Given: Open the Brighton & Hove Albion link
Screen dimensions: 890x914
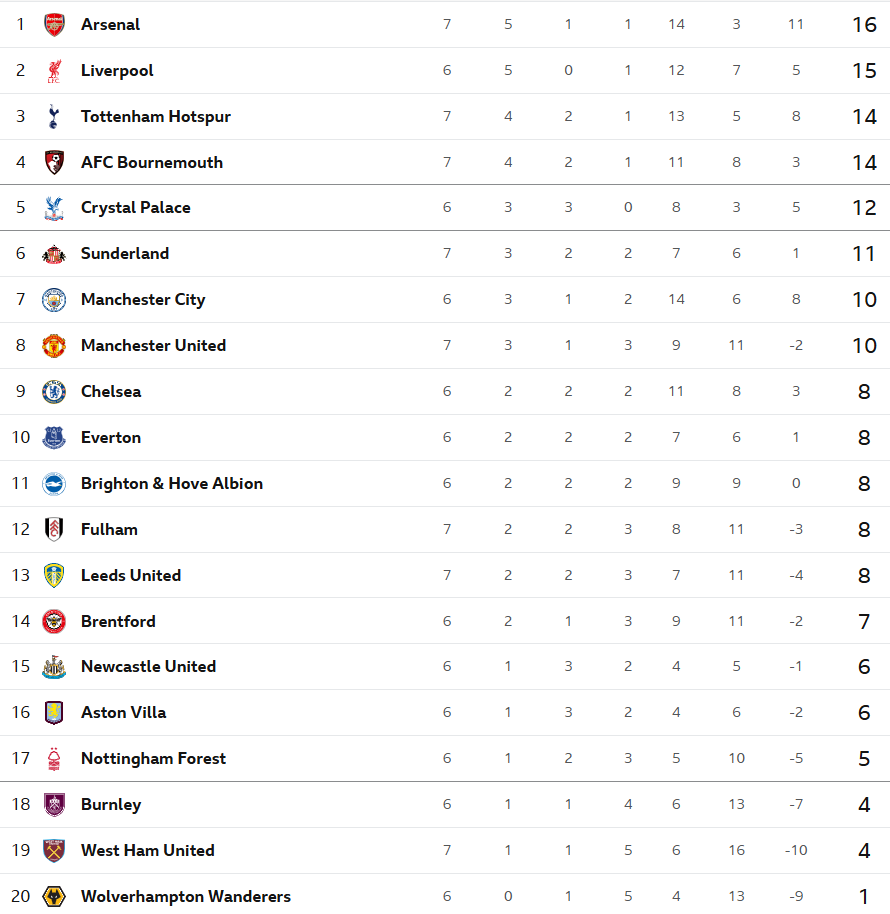Looking at the screenshot, I should pos(172,484).
